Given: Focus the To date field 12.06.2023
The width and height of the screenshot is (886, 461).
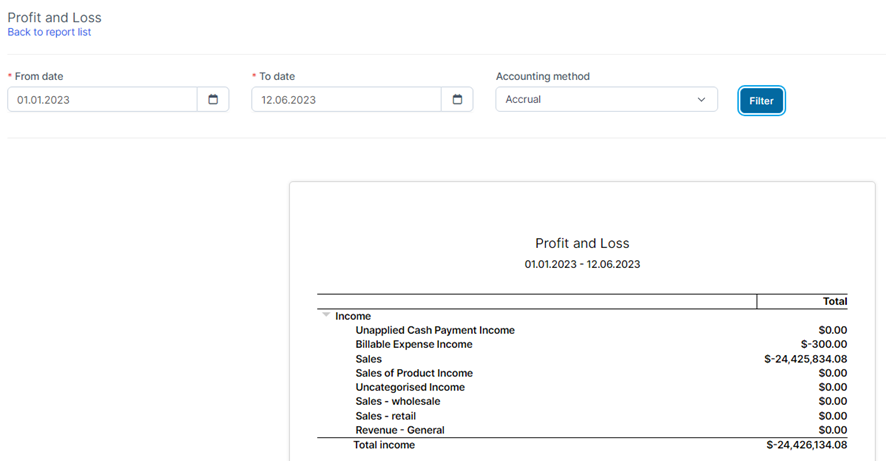Looking at the screenshot, I should tap(346, 99).
